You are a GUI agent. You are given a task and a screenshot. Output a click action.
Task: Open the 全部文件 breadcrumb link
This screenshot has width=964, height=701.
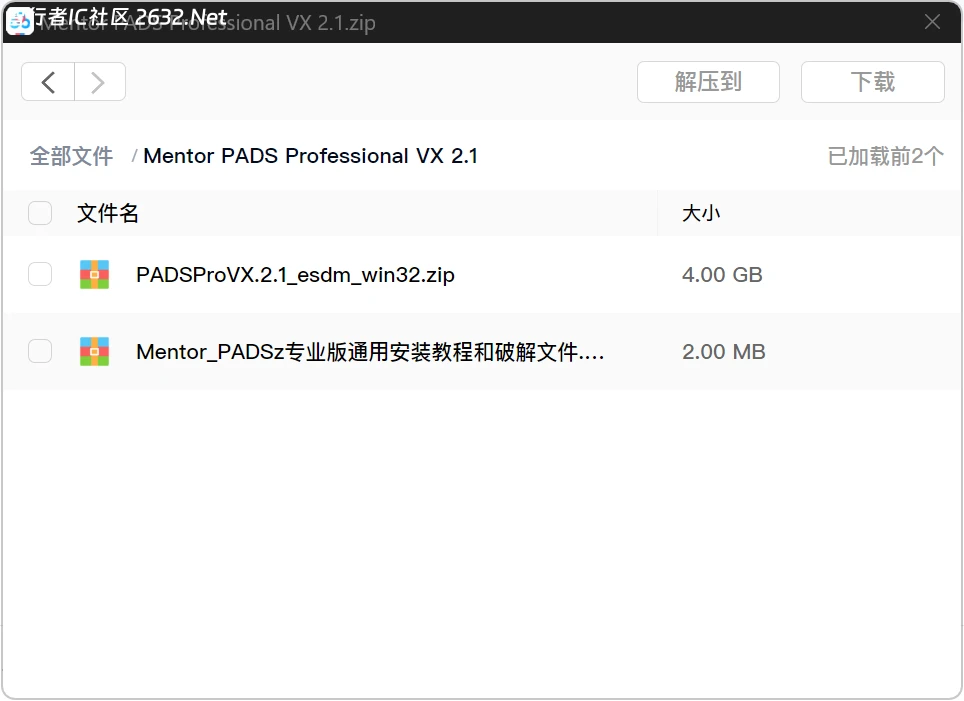[x=71, y=156]
